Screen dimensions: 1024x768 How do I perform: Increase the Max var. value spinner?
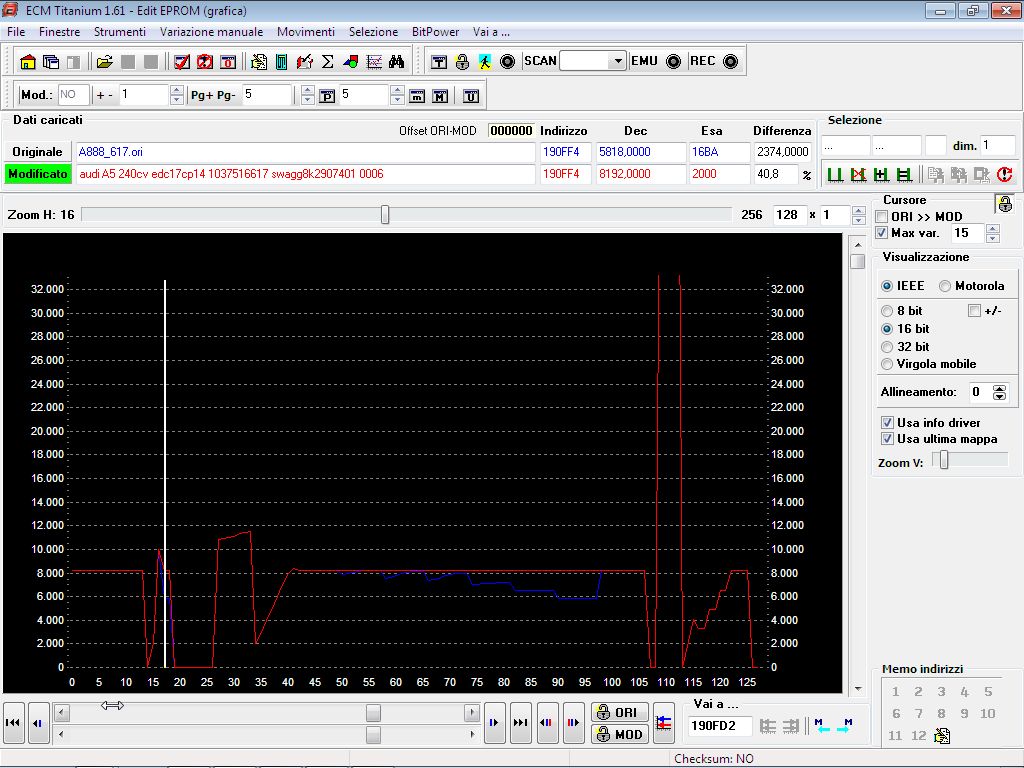tap(993, 229)
